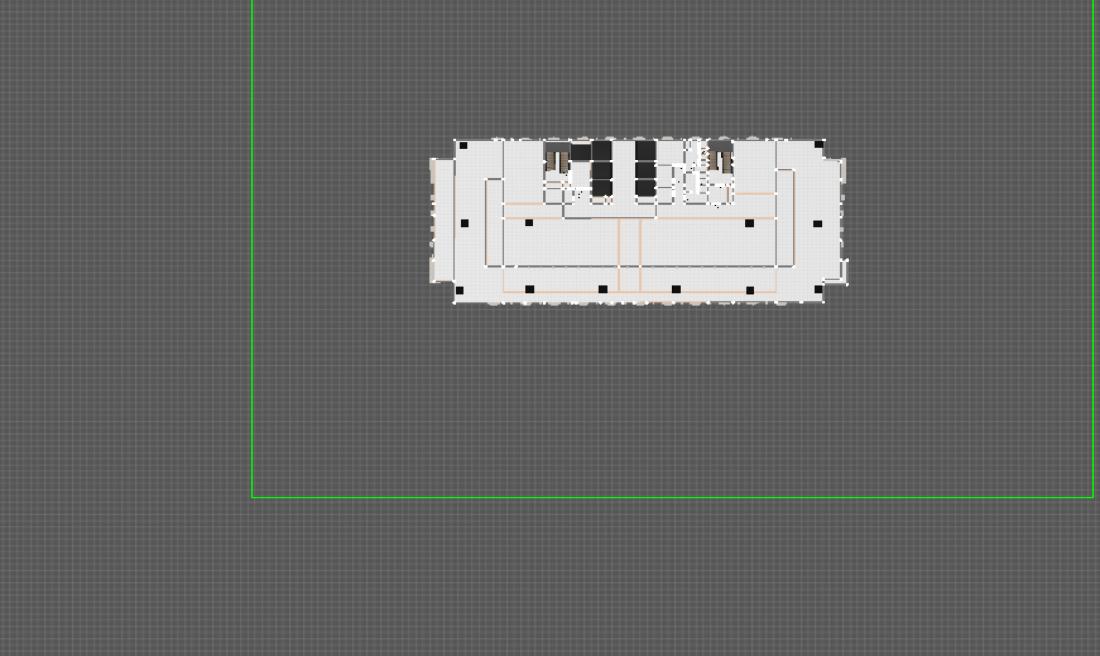Select the bottom-left corner structural column
The image size is (1100, 656).
[460, 291]
